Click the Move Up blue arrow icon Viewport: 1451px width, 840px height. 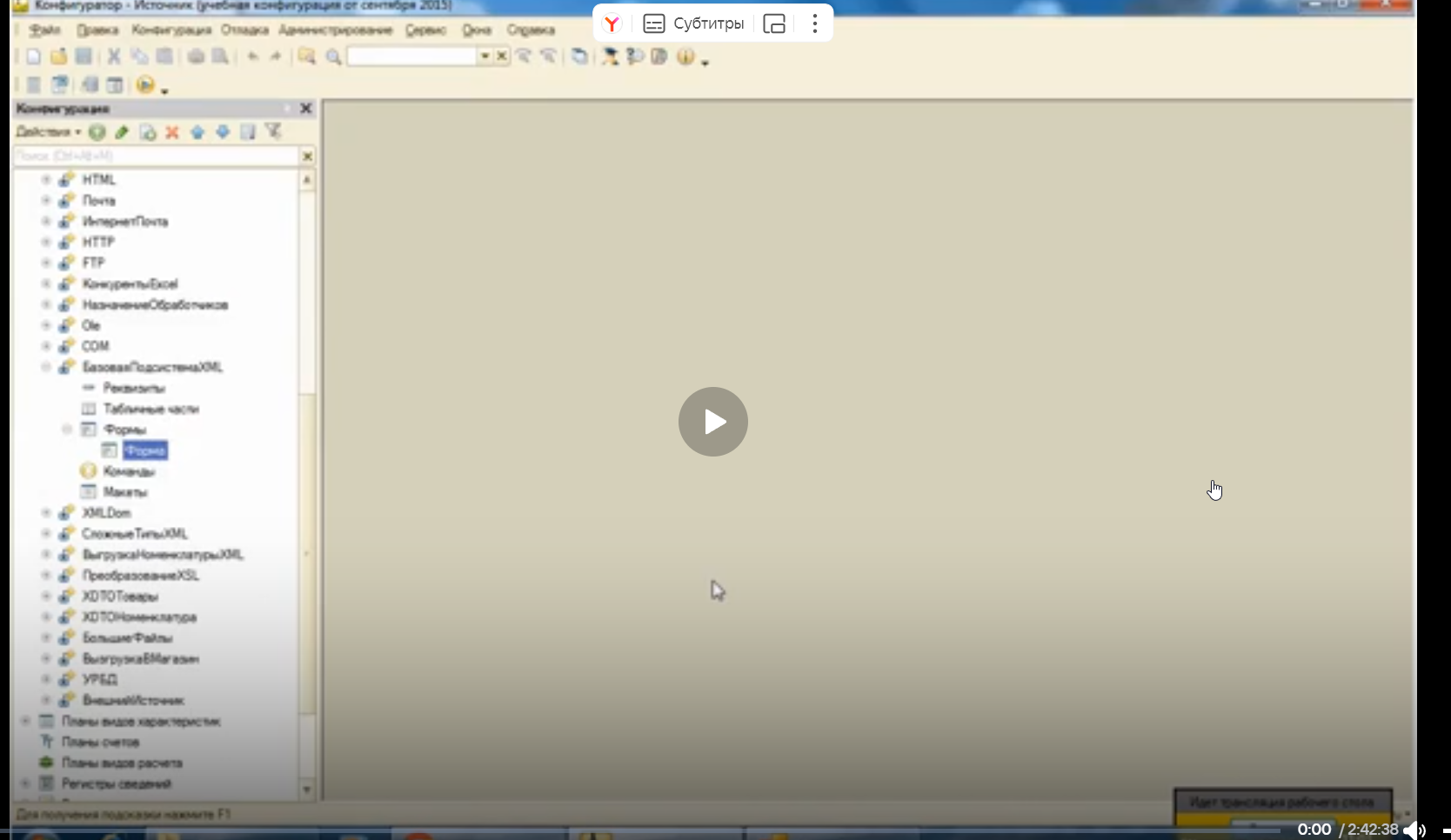(x=197, y=132)
